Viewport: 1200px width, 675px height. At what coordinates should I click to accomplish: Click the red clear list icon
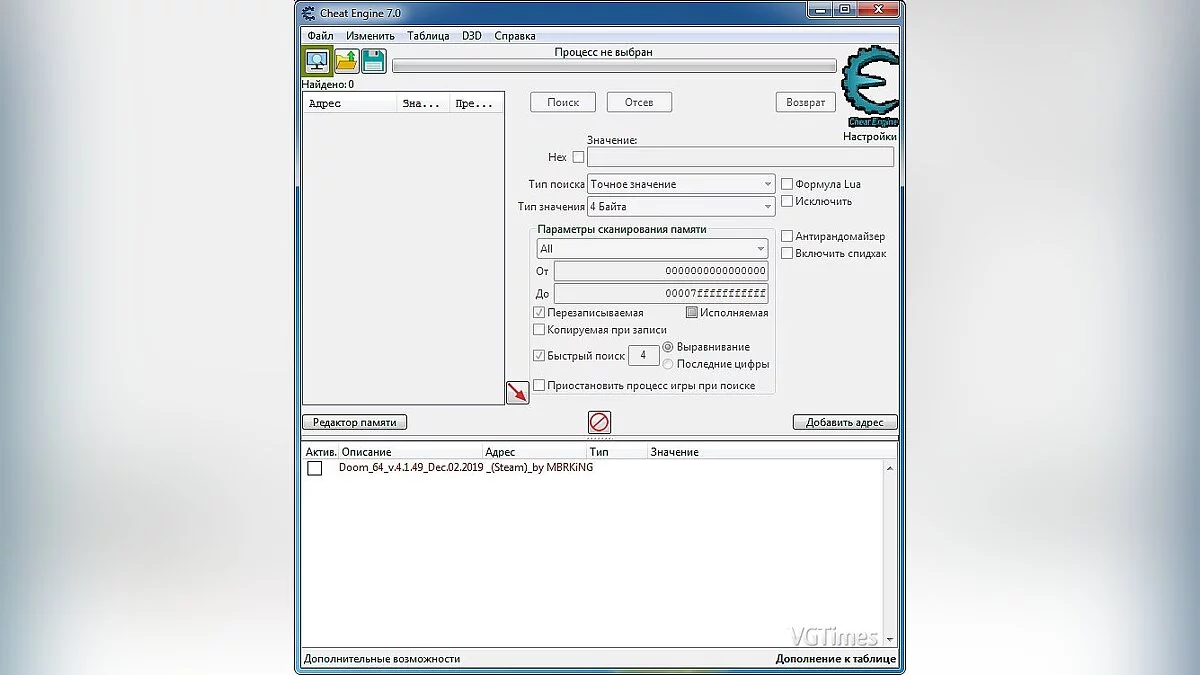(599, 422)
